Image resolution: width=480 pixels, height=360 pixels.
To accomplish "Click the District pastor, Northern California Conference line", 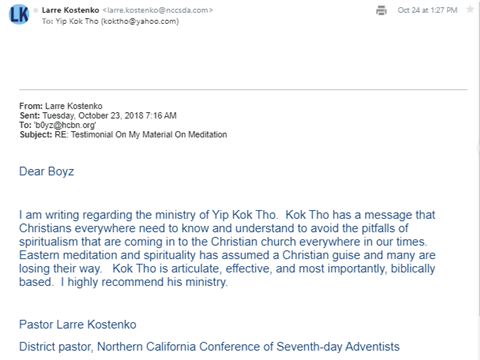I will (209, 347).
